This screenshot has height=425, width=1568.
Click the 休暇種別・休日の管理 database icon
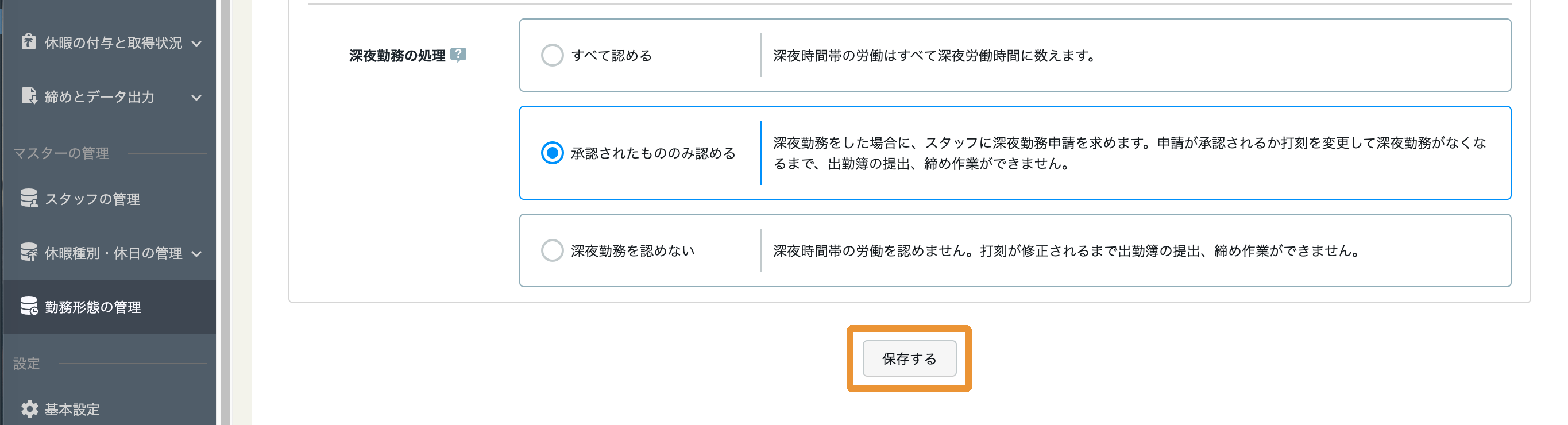point(29,252)
